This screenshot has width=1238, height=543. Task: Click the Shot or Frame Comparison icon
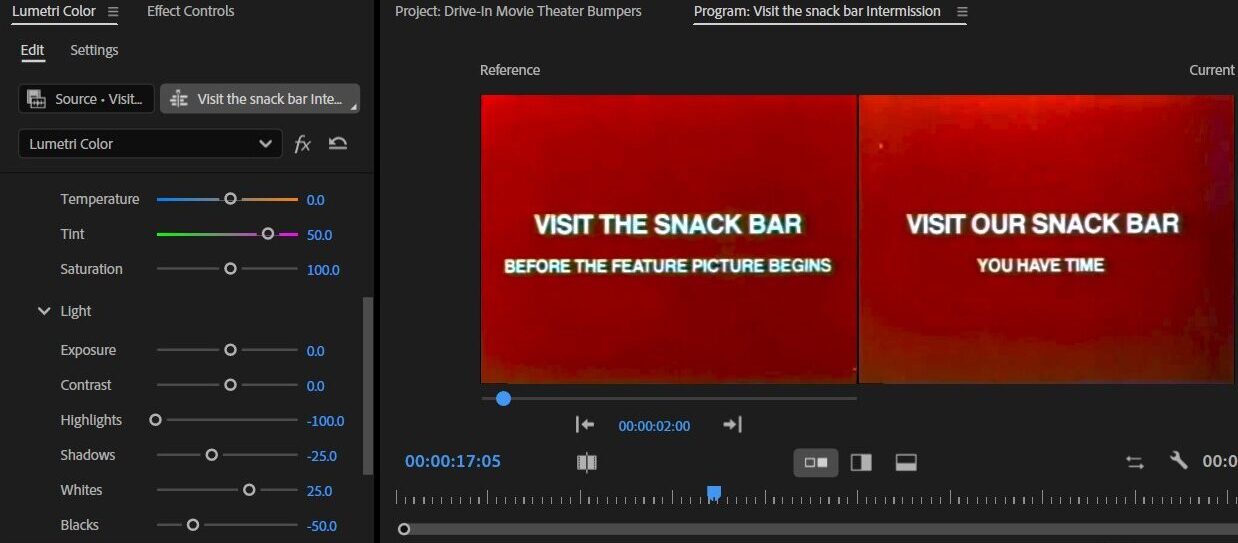[587, 462]
